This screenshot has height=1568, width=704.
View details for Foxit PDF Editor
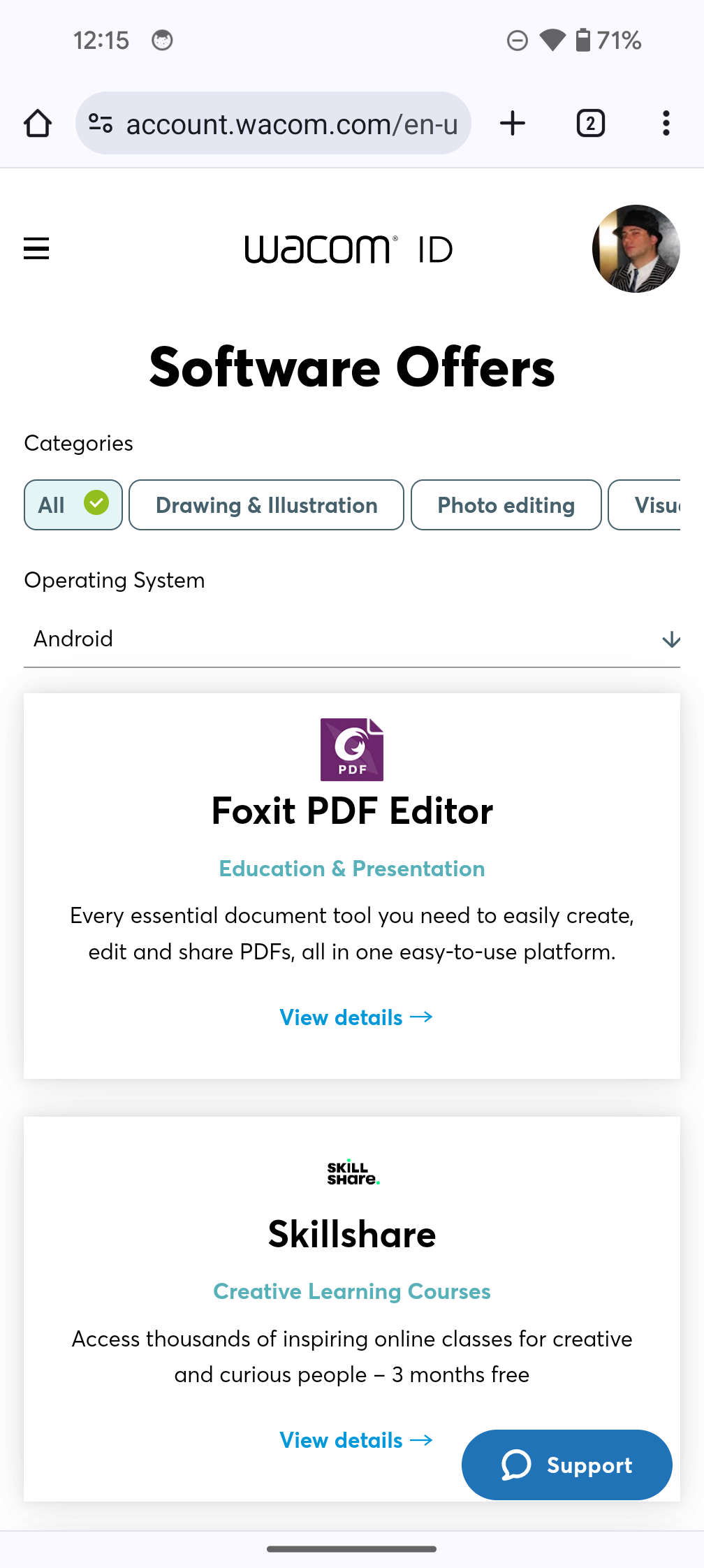356,1017
